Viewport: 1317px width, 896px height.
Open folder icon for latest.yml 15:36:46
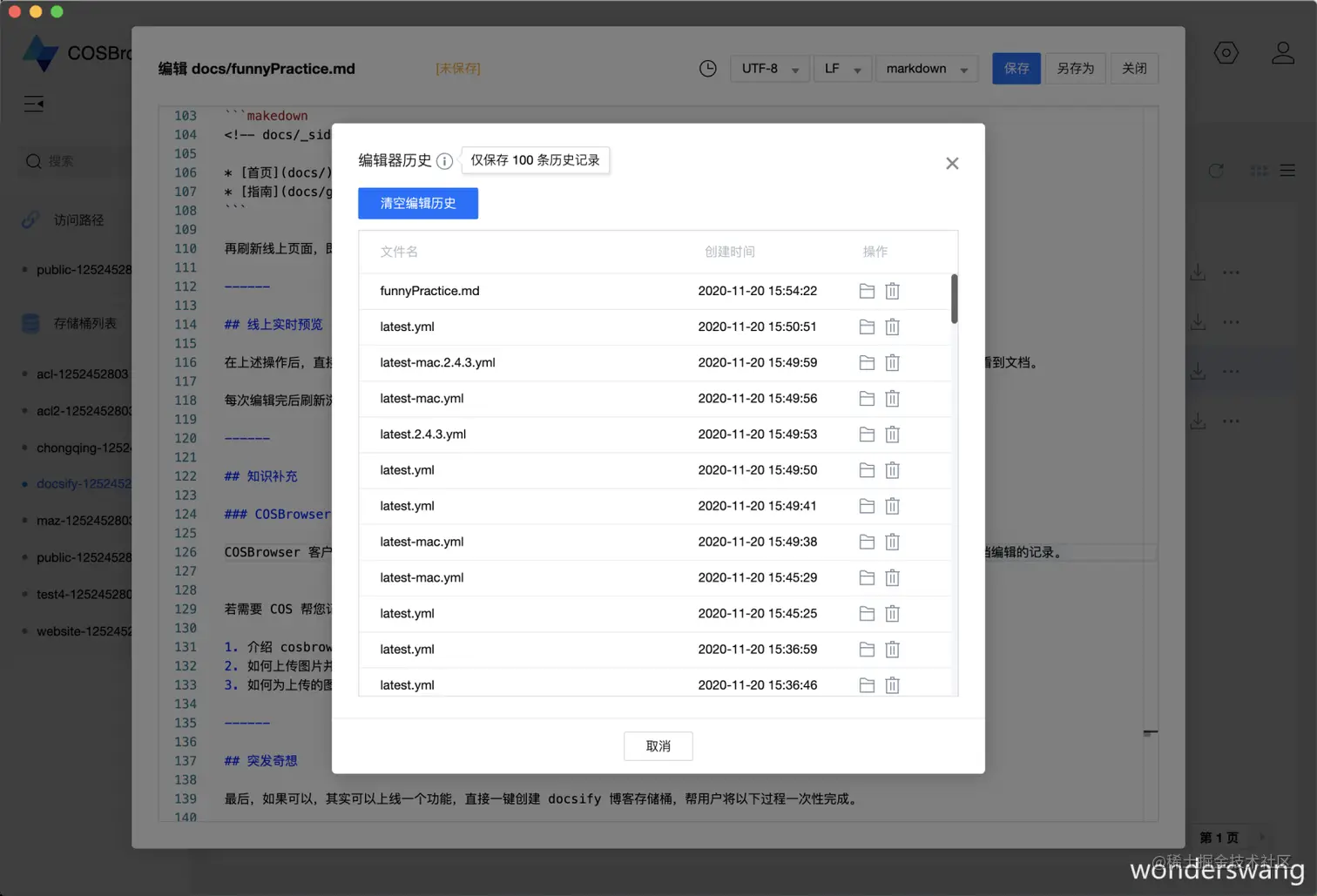pyautogui.click(x=867, y=685)
